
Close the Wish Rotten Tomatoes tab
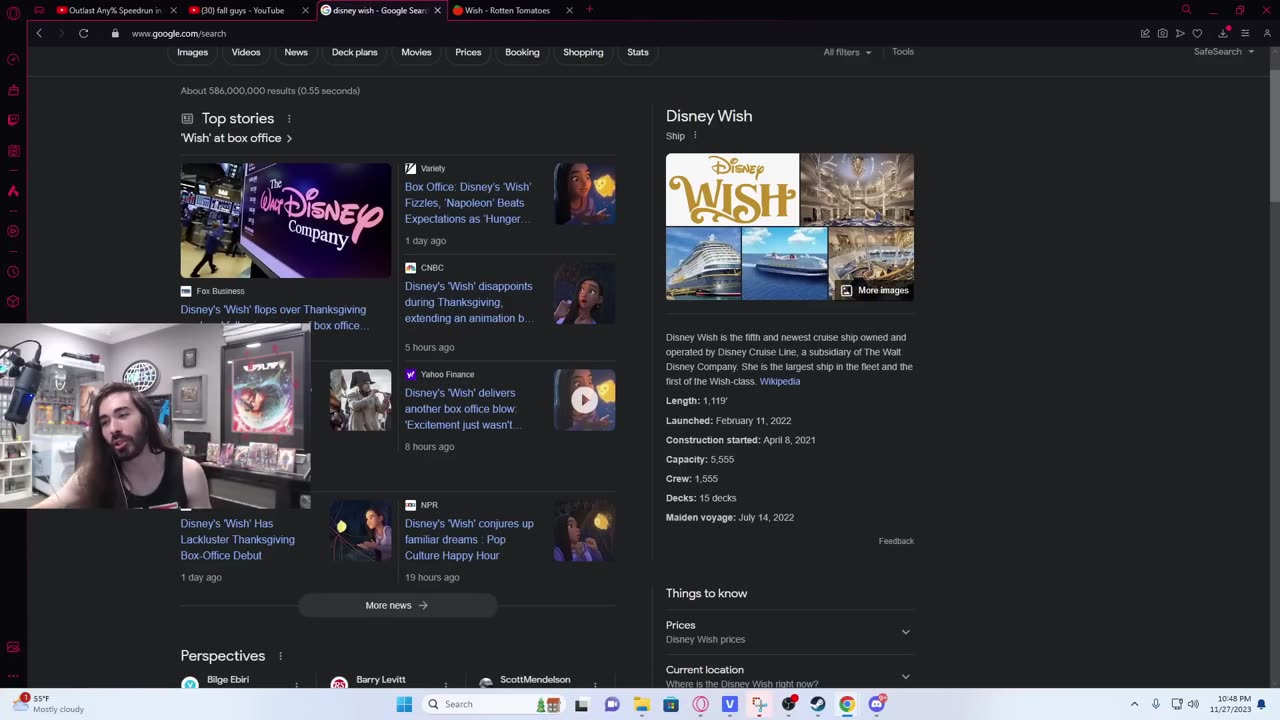point(569,10)
